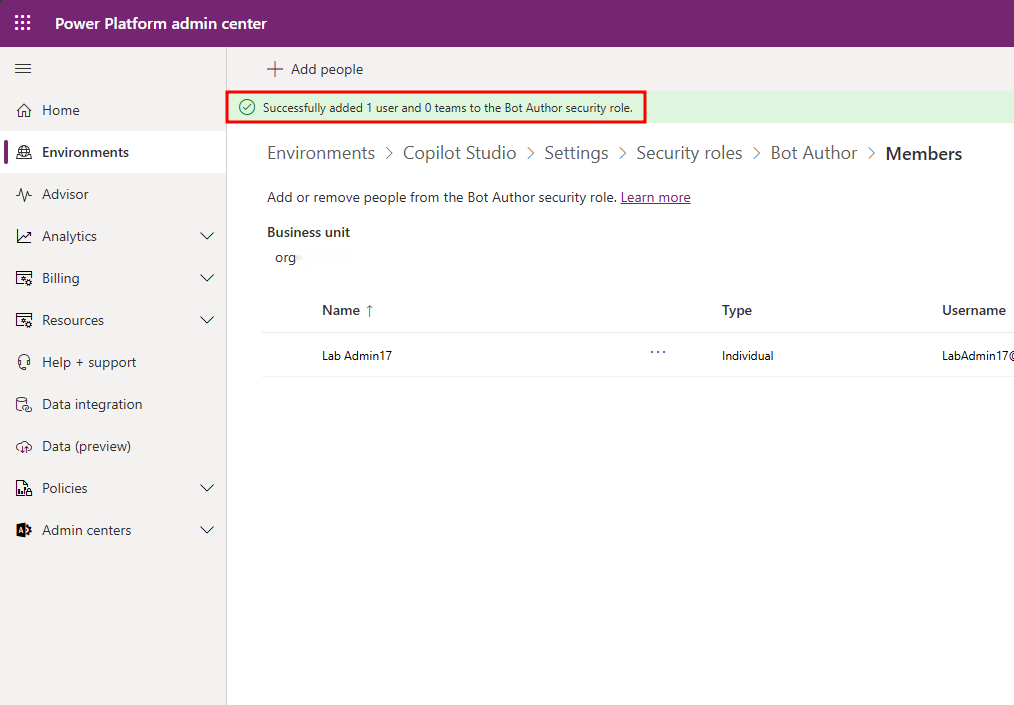1014x705 pixels.
Task: Collapse the navigation hamburger menu
Action: 23,69
